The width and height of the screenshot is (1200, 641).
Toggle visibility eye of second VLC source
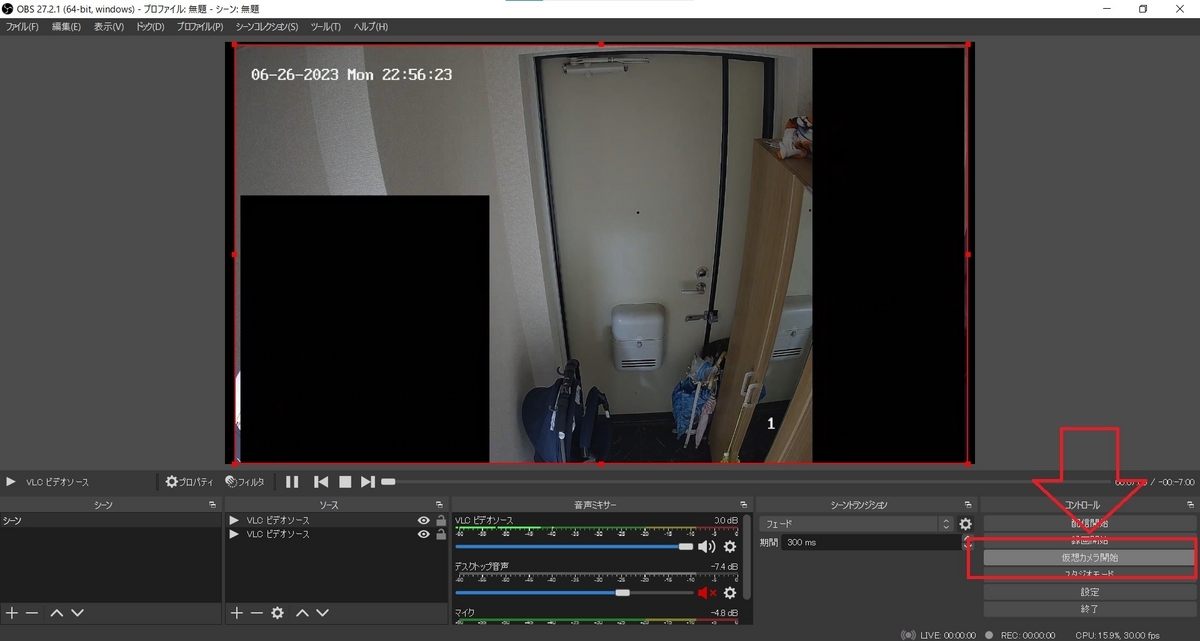point(424,534)
